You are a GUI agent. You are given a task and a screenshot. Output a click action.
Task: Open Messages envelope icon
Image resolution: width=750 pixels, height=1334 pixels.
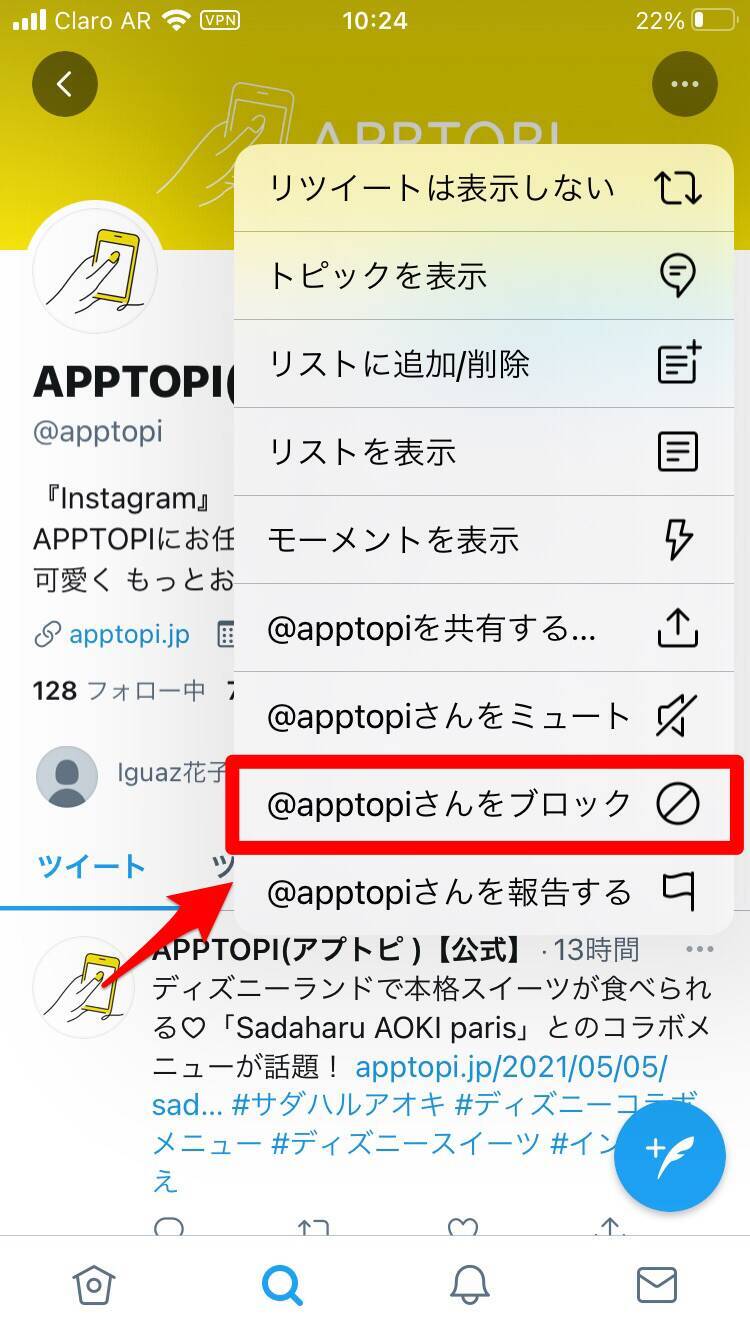(x=656, y=1285)
